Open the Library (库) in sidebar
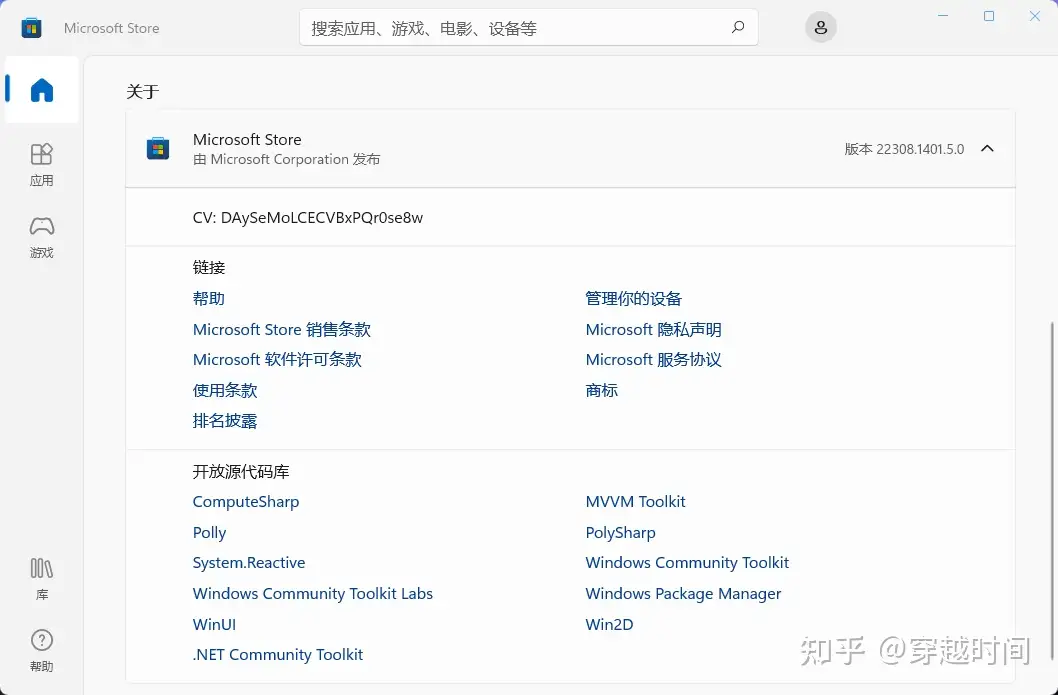The image size is (1058, 695). 42,579
